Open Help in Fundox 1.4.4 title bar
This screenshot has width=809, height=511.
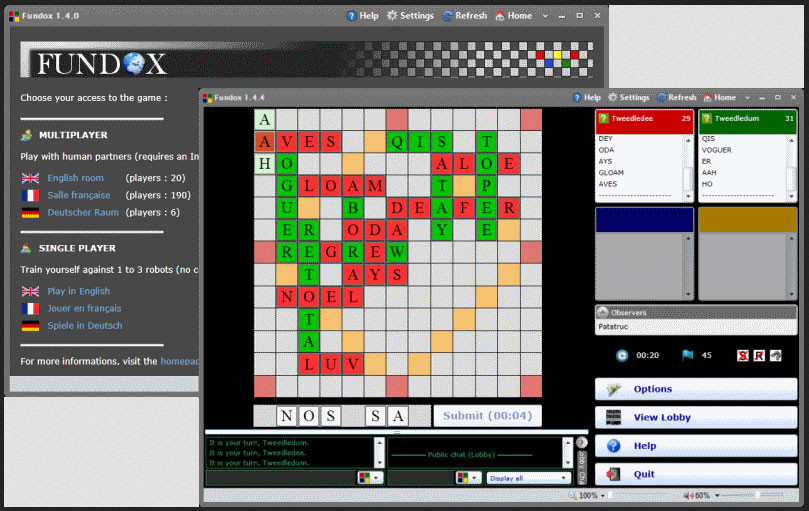[587, 98]
